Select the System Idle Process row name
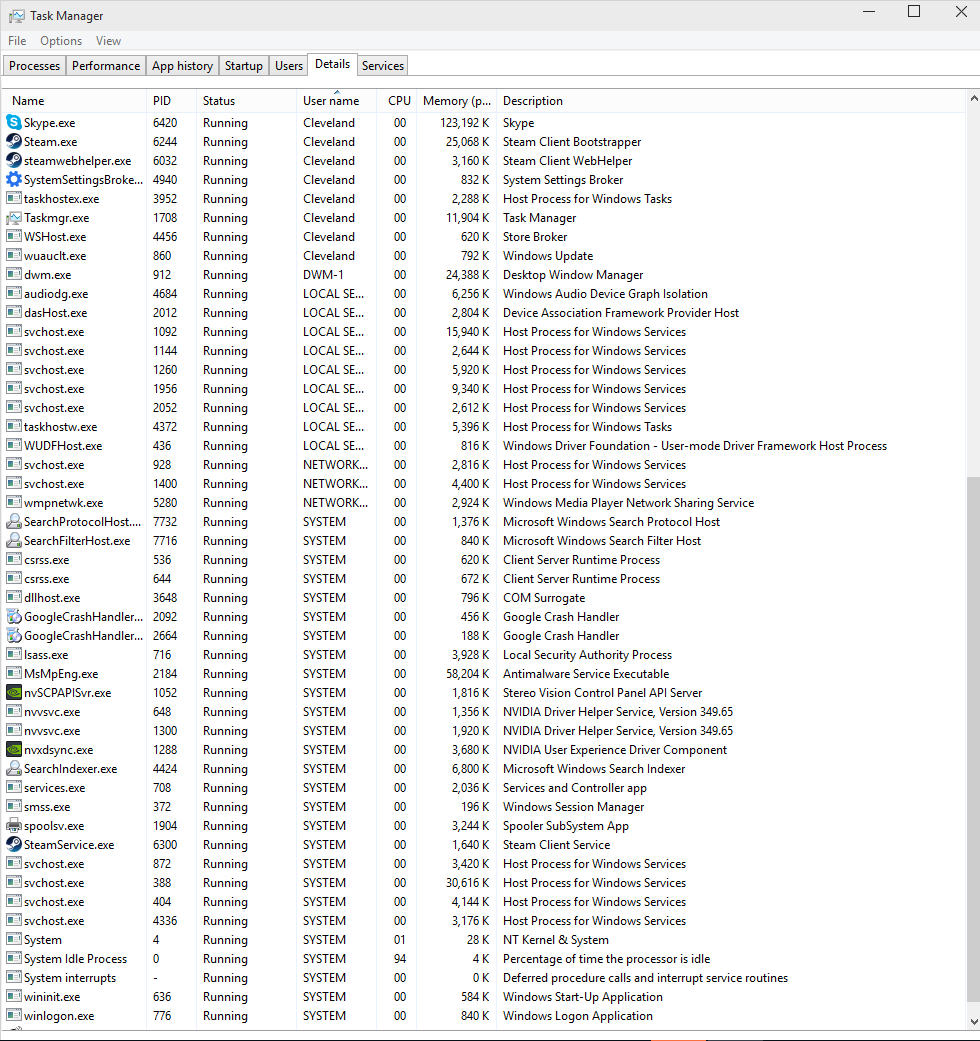This screenshot has width=980, height=1041. [x=75, y=959]
